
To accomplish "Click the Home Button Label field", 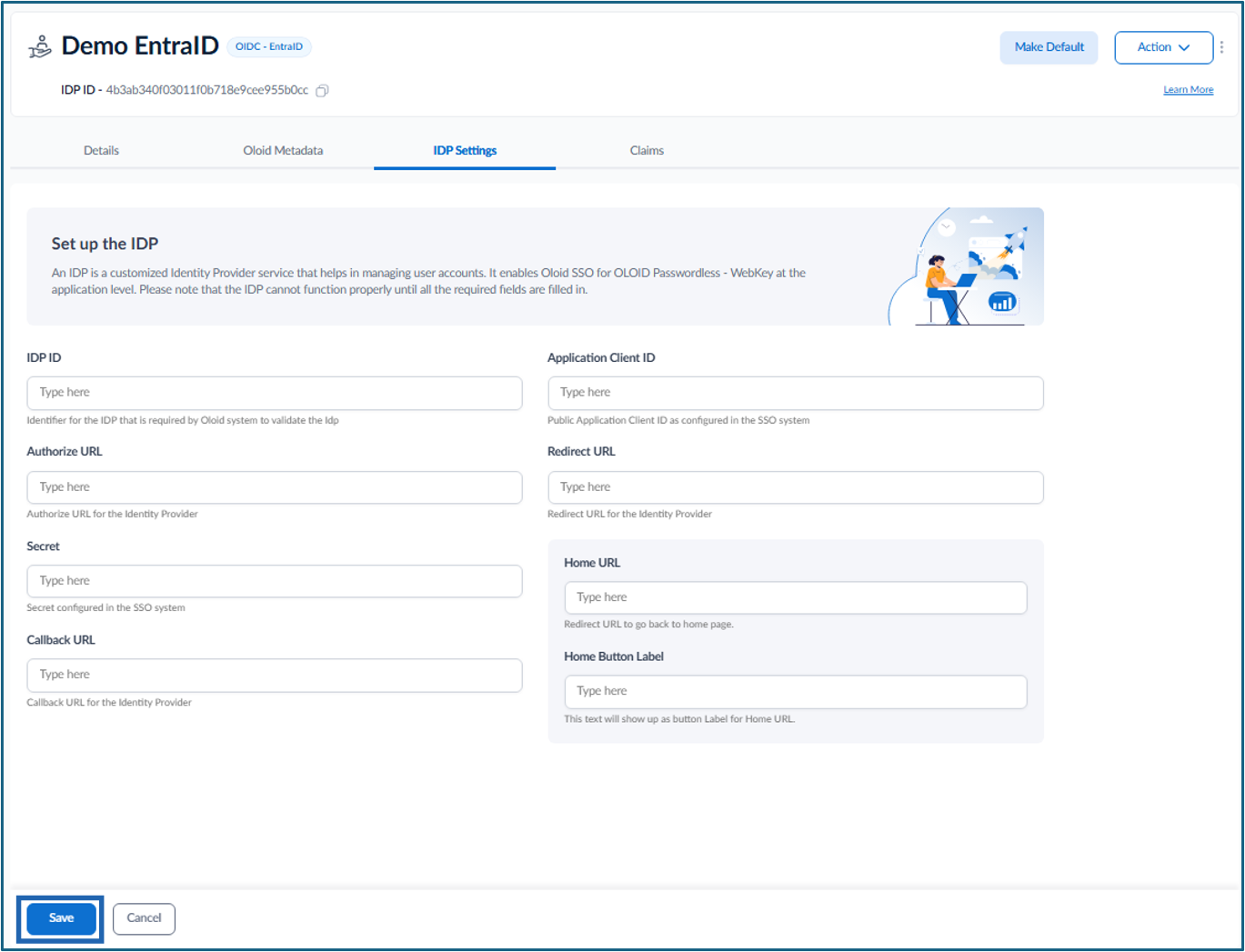I will [796, 691].
